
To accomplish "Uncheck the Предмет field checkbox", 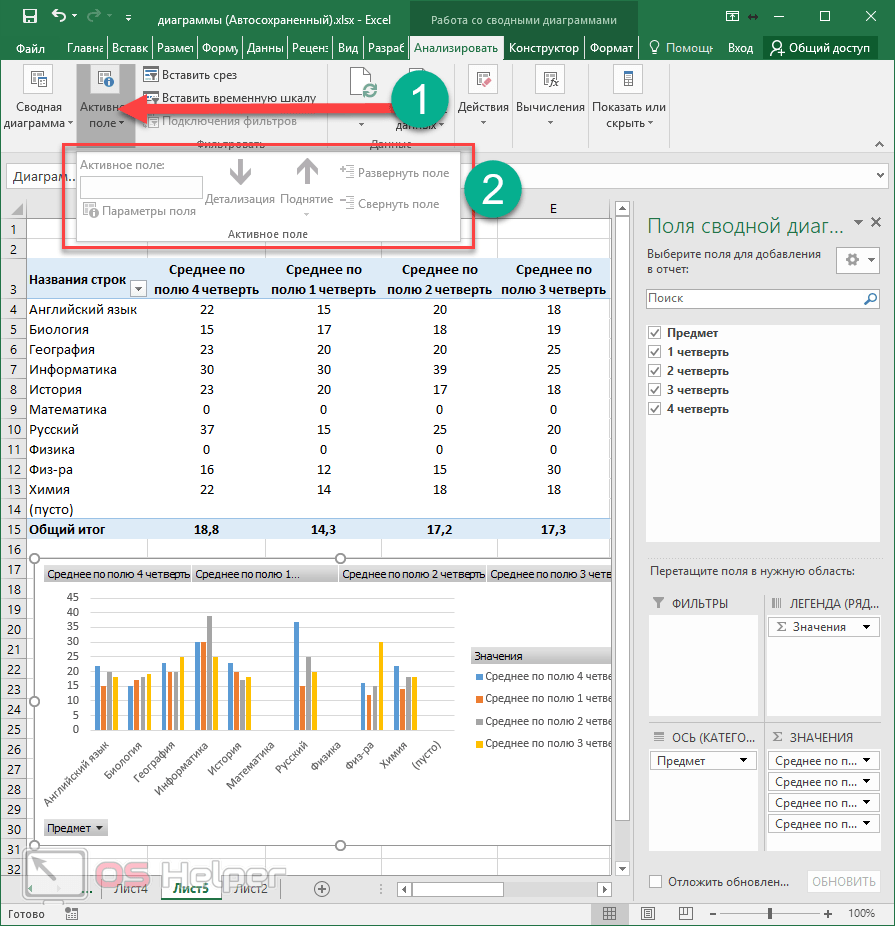I will 655,333.
